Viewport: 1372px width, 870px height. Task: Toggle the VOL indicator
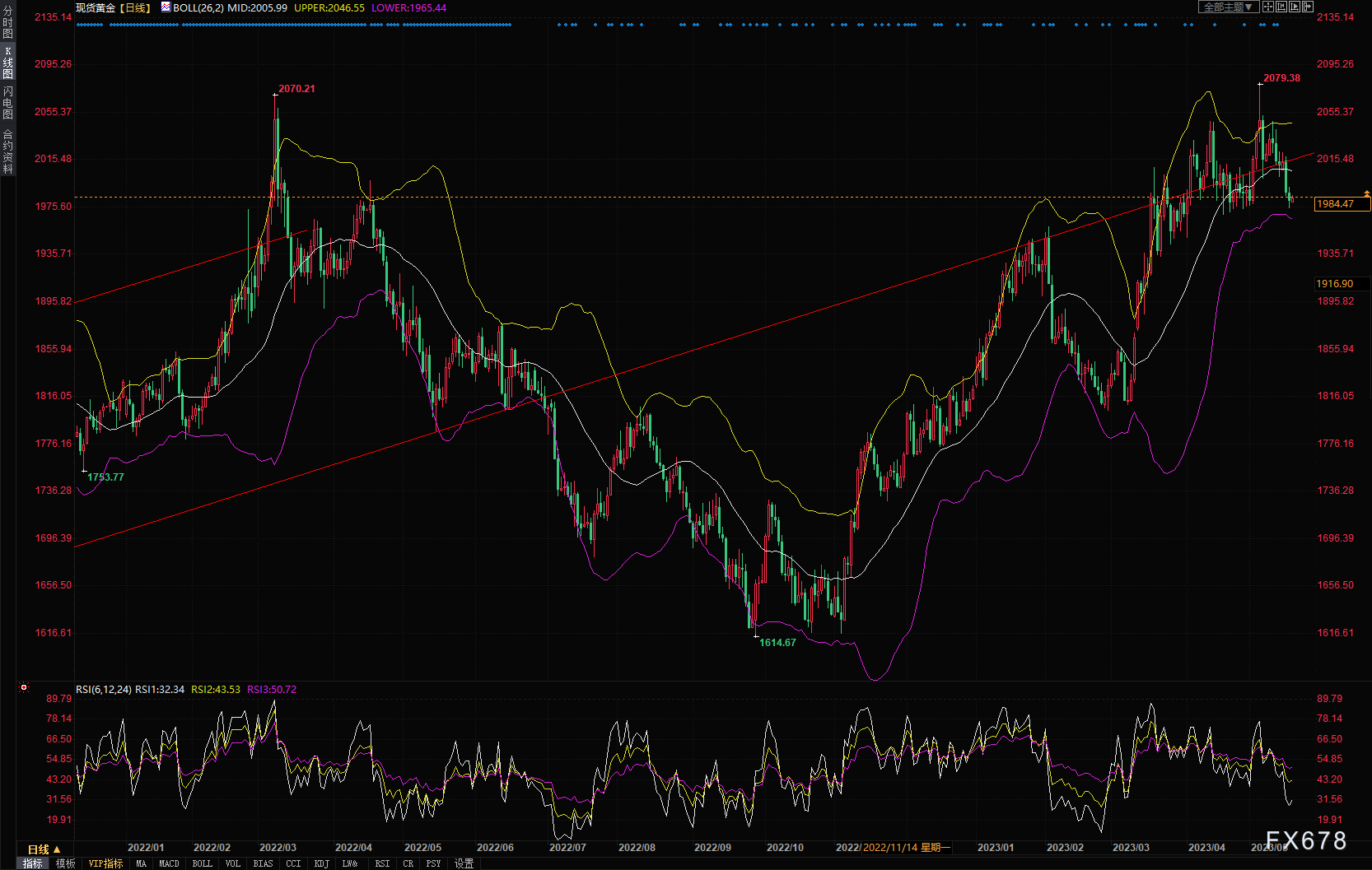(233, 863)
